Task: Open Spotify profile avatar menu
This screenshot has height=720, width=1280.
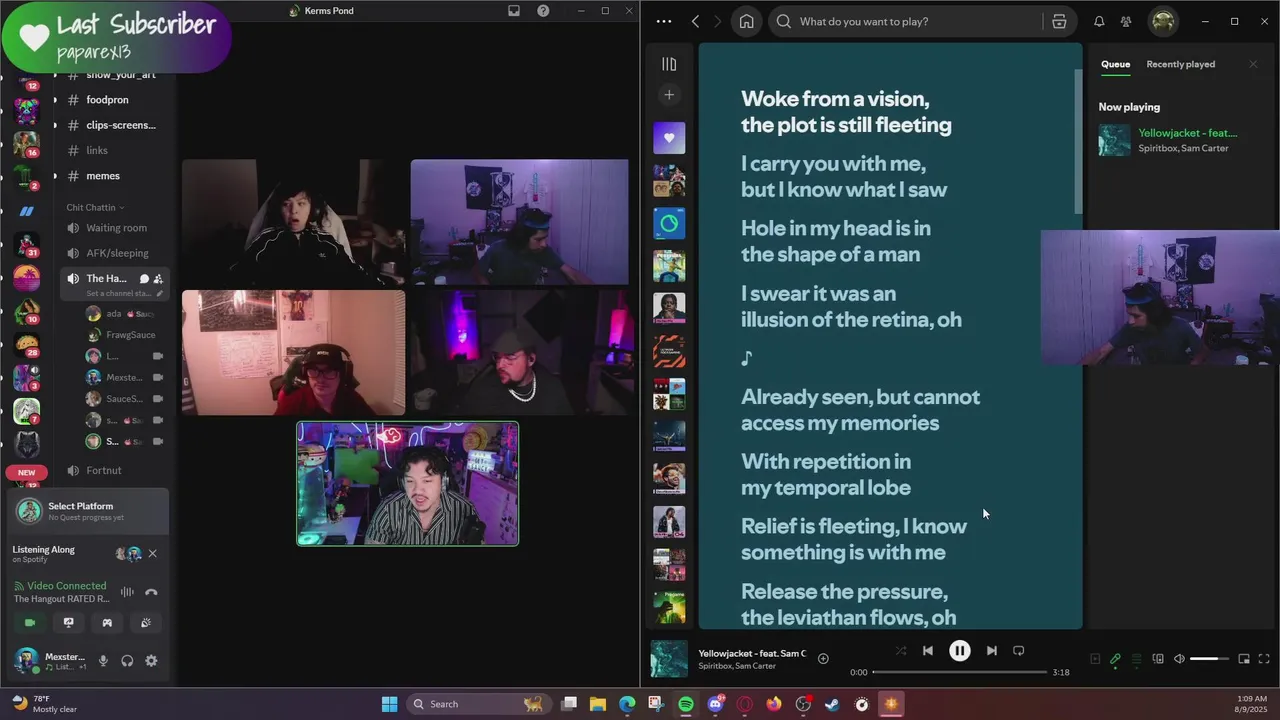Action: [1163, 21]
